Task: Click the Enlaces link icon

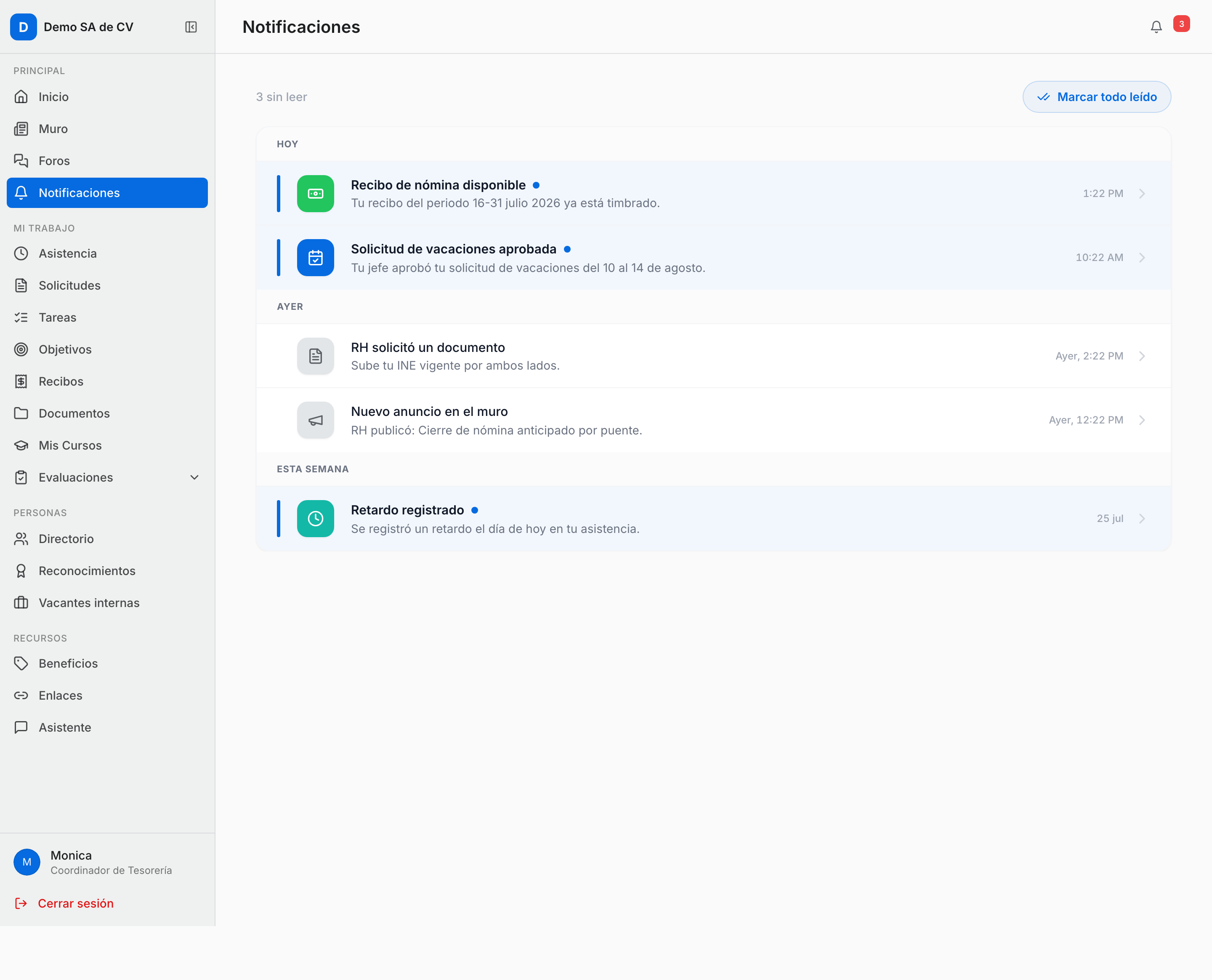Action: [x=21, y=695]
